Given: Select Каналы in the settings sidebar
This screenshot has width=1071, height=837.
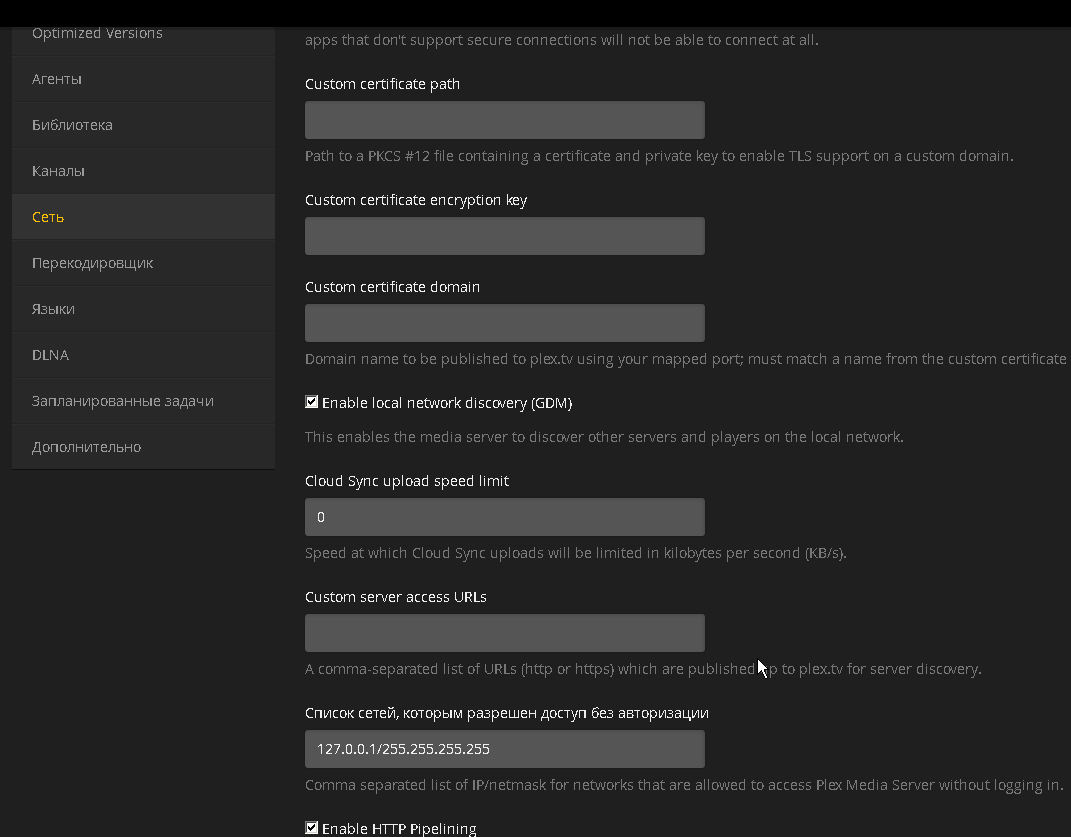Looking at the screenshot, I should [58, 171].
